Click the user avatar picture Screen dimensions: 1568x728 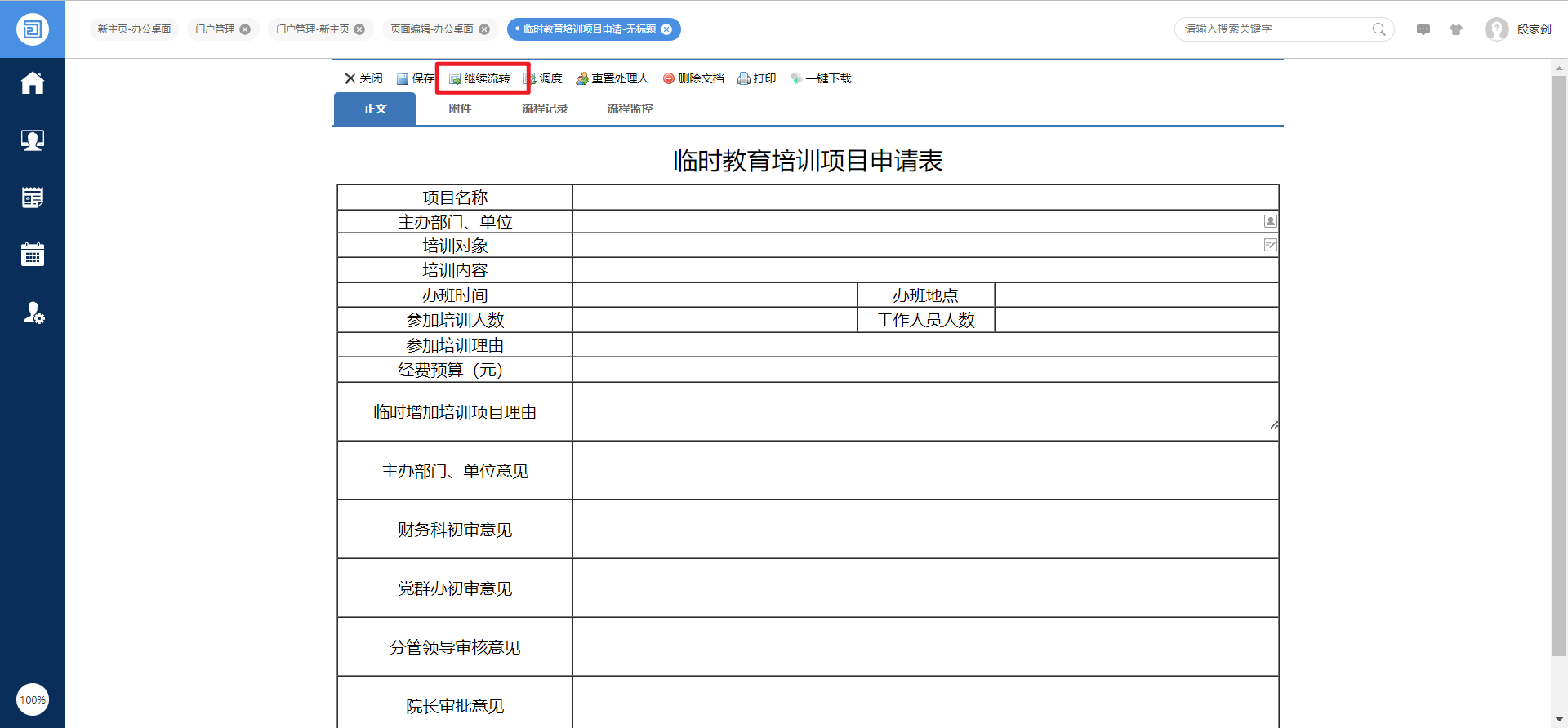(x=1497, y=29)
